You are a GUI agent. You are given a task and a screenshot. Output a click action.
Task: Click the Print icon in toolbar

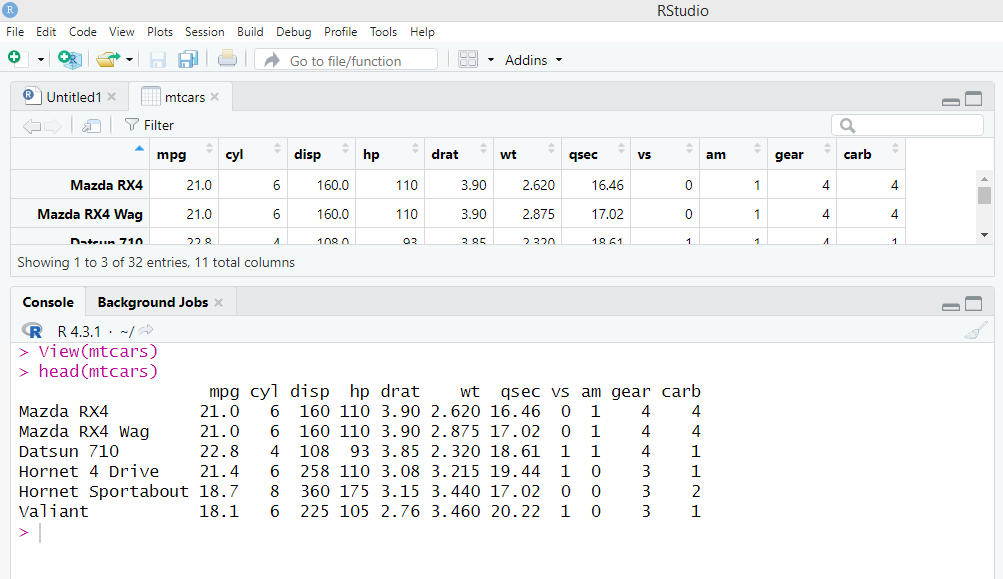pos(227,60)
